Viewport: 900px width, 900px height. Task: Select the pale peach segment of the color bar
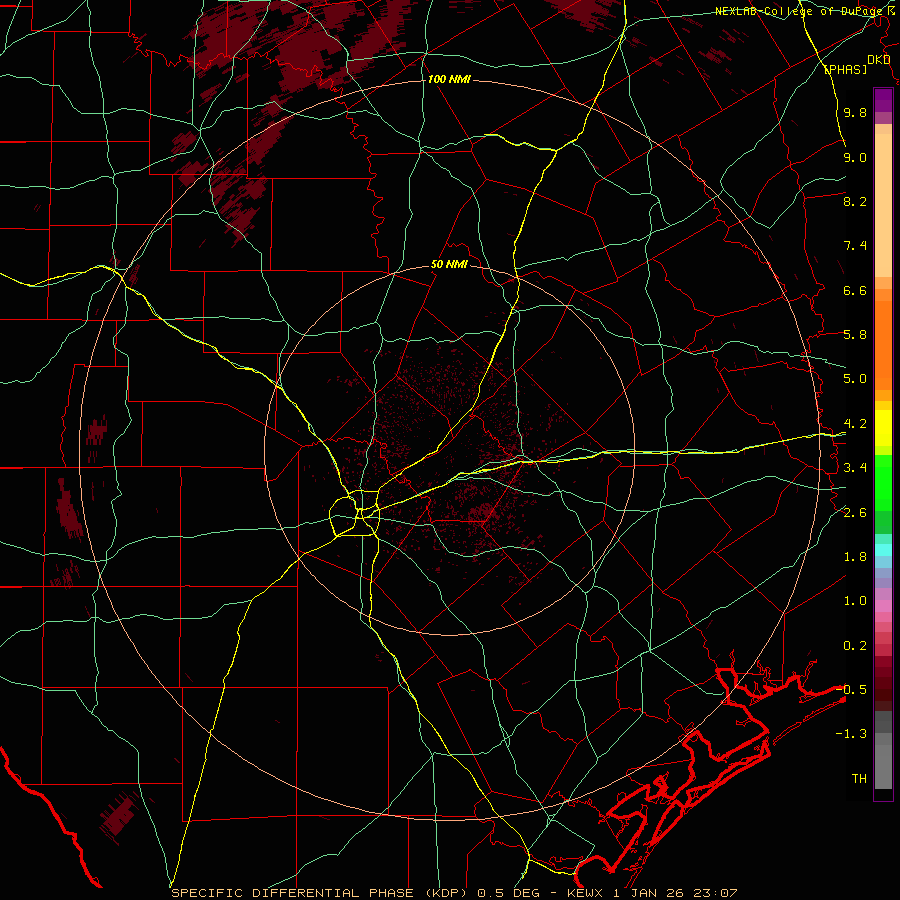(883, 205)
